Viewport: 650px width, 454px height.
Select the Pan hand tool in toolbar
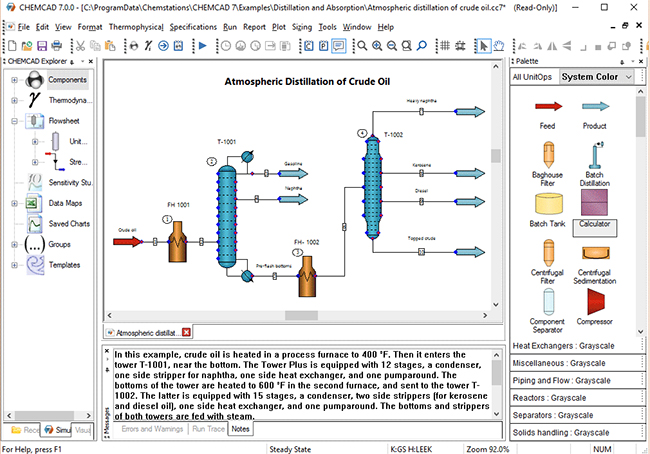(500, 45)
